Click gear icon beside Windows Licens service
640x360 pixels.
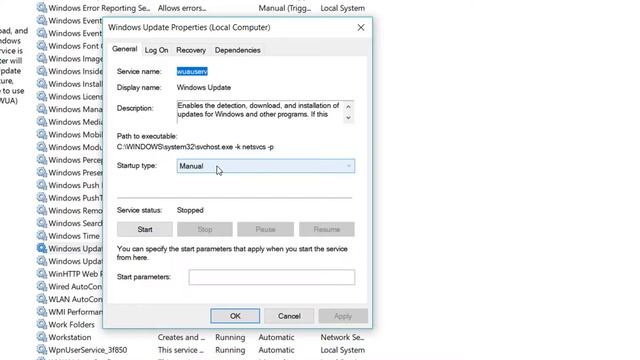tap(42, 96)
